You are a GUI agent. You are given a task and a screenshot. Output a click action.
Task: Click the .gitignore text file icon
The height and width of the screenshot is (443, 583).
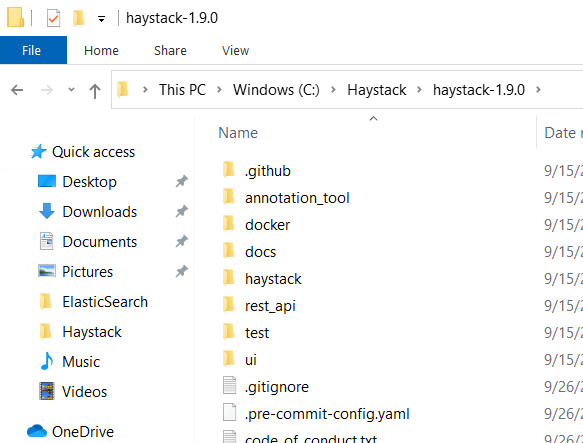point(229,385)
